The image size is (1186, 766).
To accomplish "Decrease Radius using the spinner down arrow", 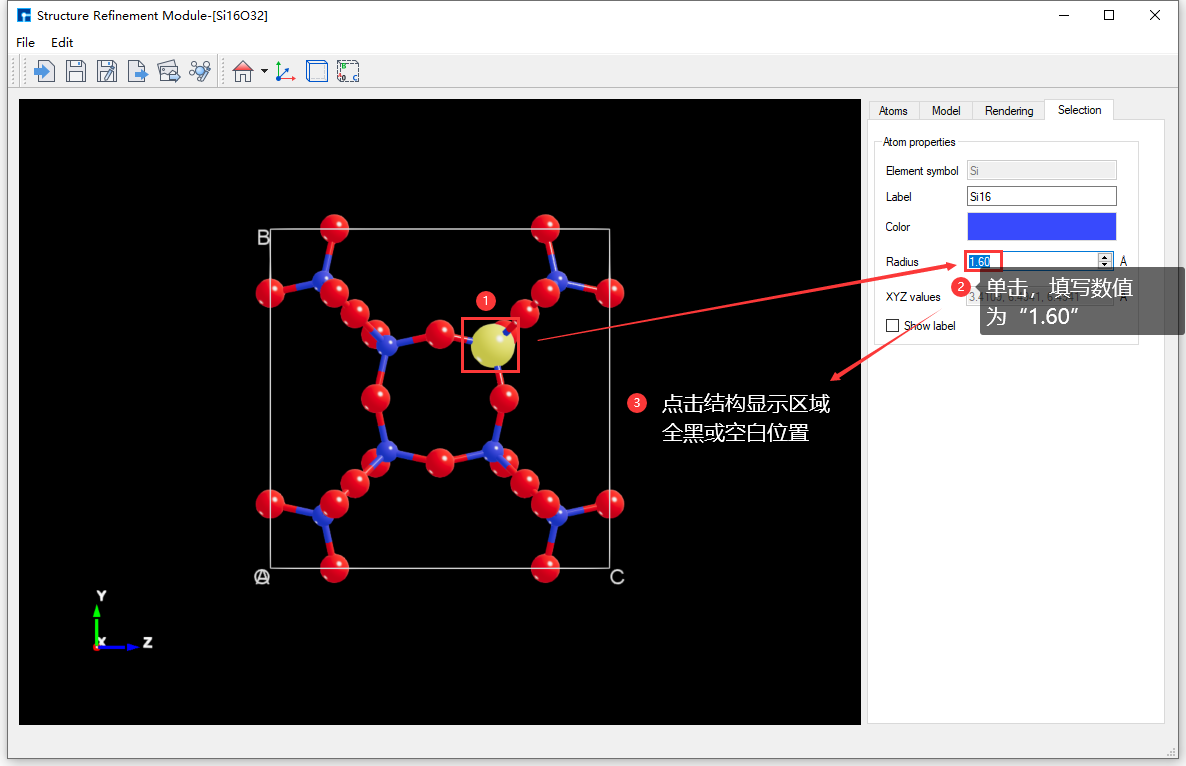I will [x=1104, y=265].
